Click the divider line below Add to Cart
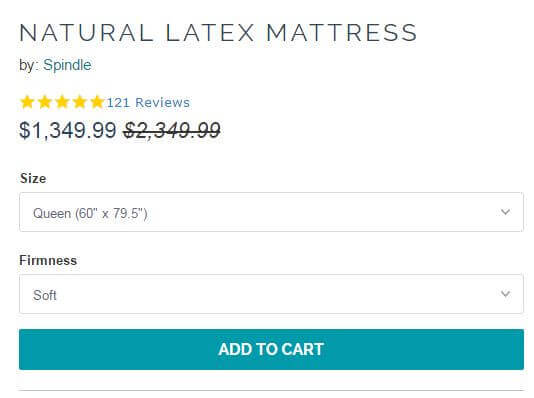 271,390
